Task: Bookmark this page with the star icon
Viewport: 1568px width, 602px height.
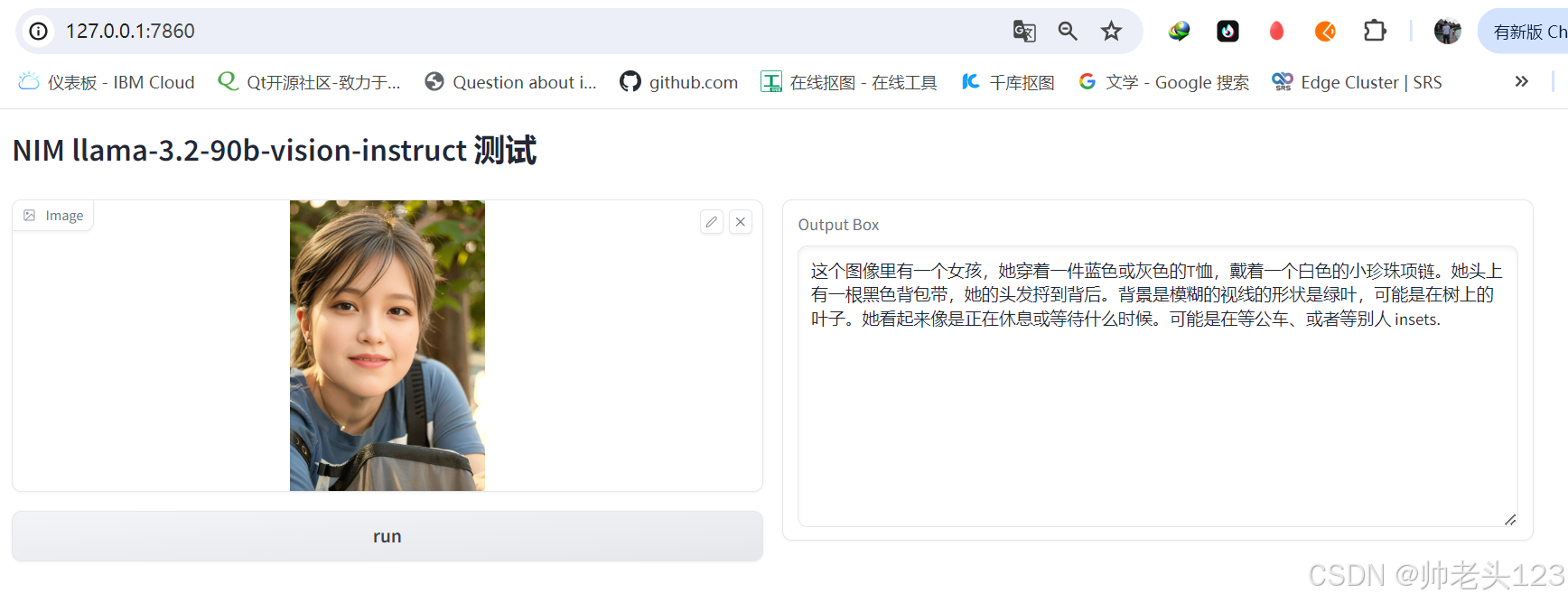Action: 1111,32
